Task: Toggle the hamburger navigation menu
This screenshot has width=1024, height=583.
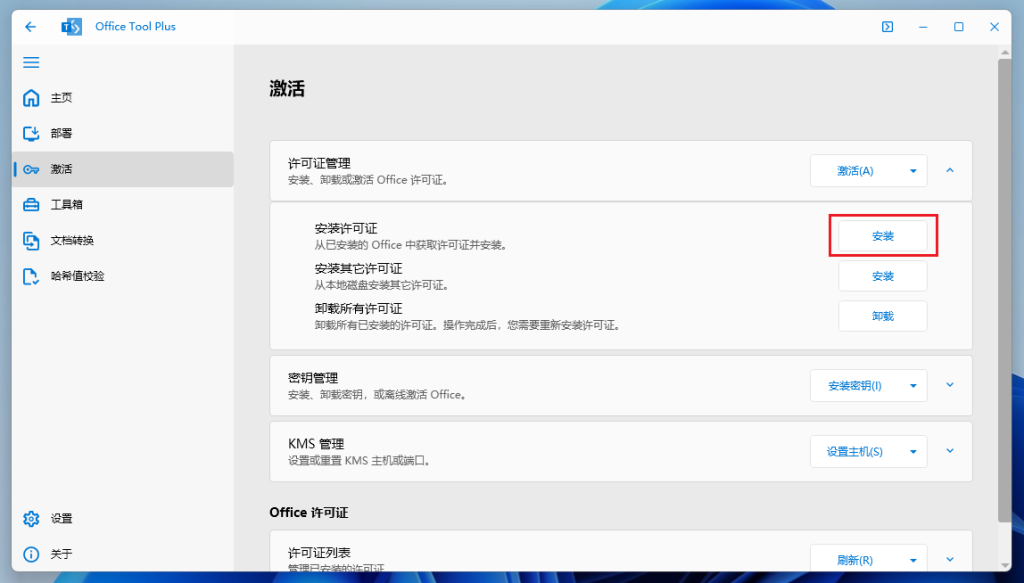Action: [x=31, y=63]
